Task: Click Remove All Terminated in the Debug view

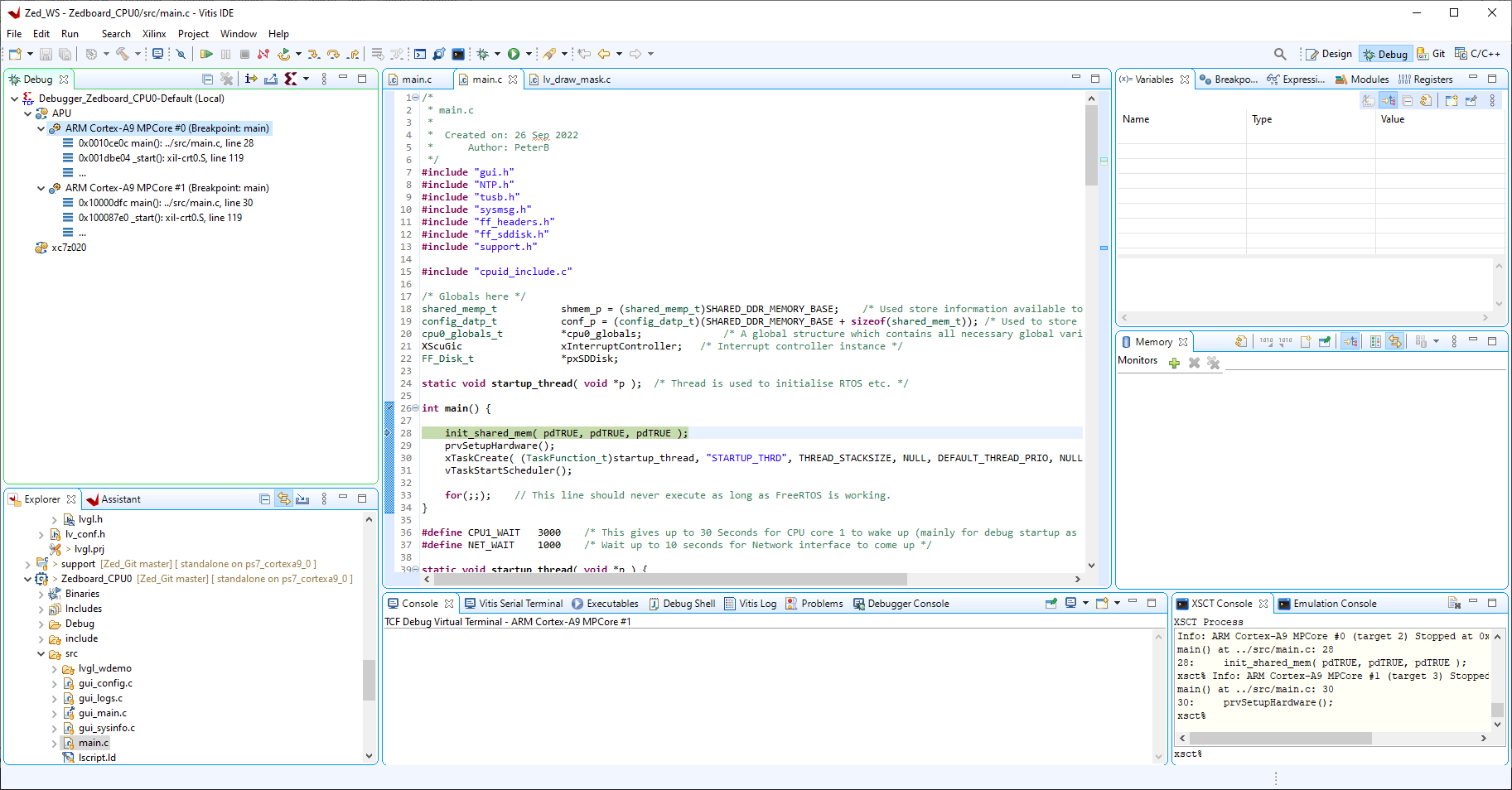Action: [226, 79]
